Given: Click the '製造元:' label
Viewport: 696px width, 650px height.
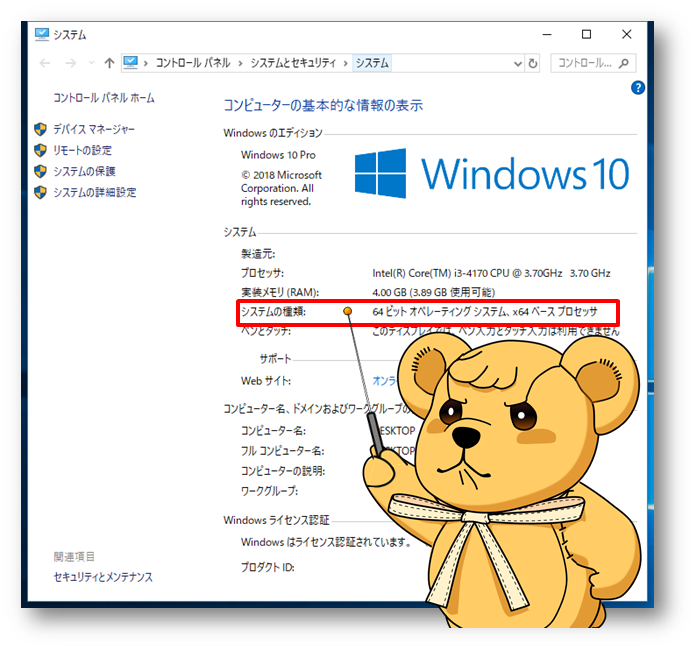Looking at the screenshot, I should tap(258, 254).
